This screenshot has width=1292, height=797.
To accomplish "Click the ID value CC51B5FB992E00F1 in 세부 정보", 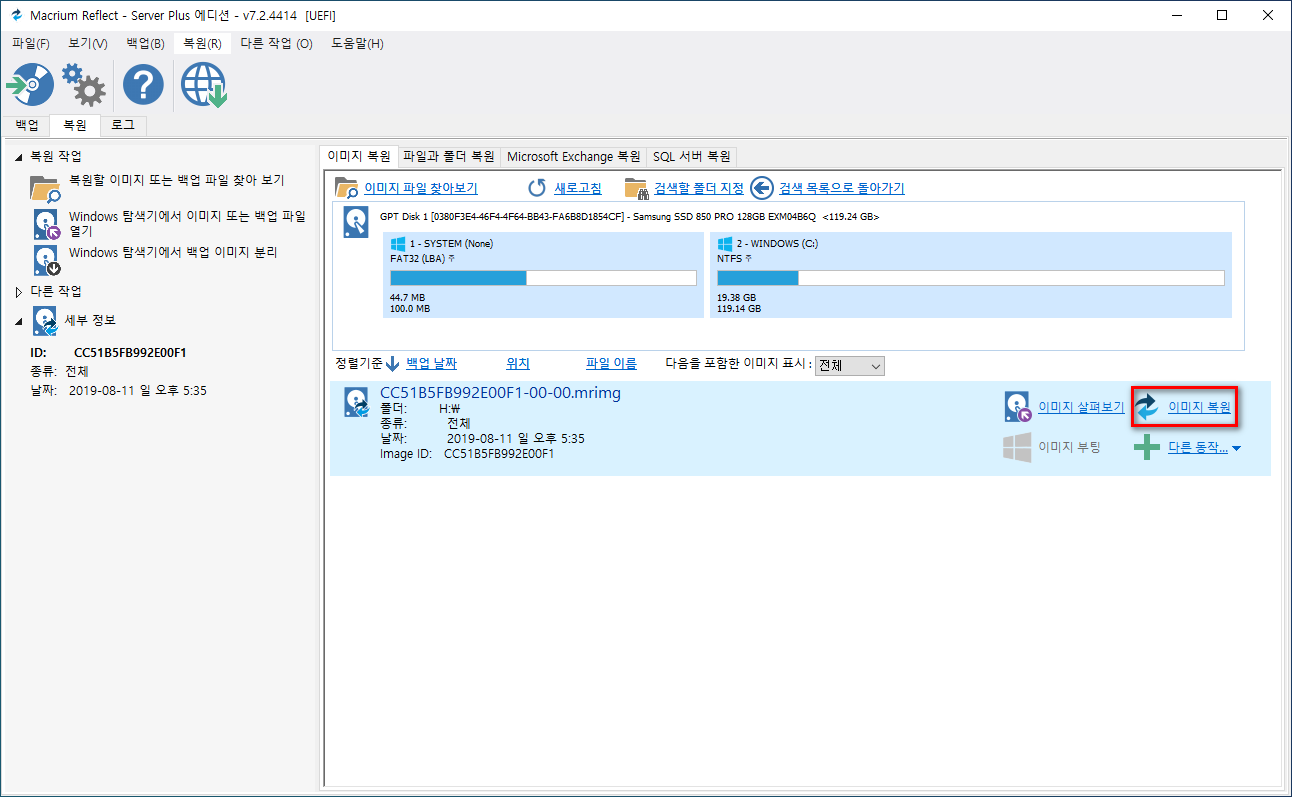I will coord(130,353).
